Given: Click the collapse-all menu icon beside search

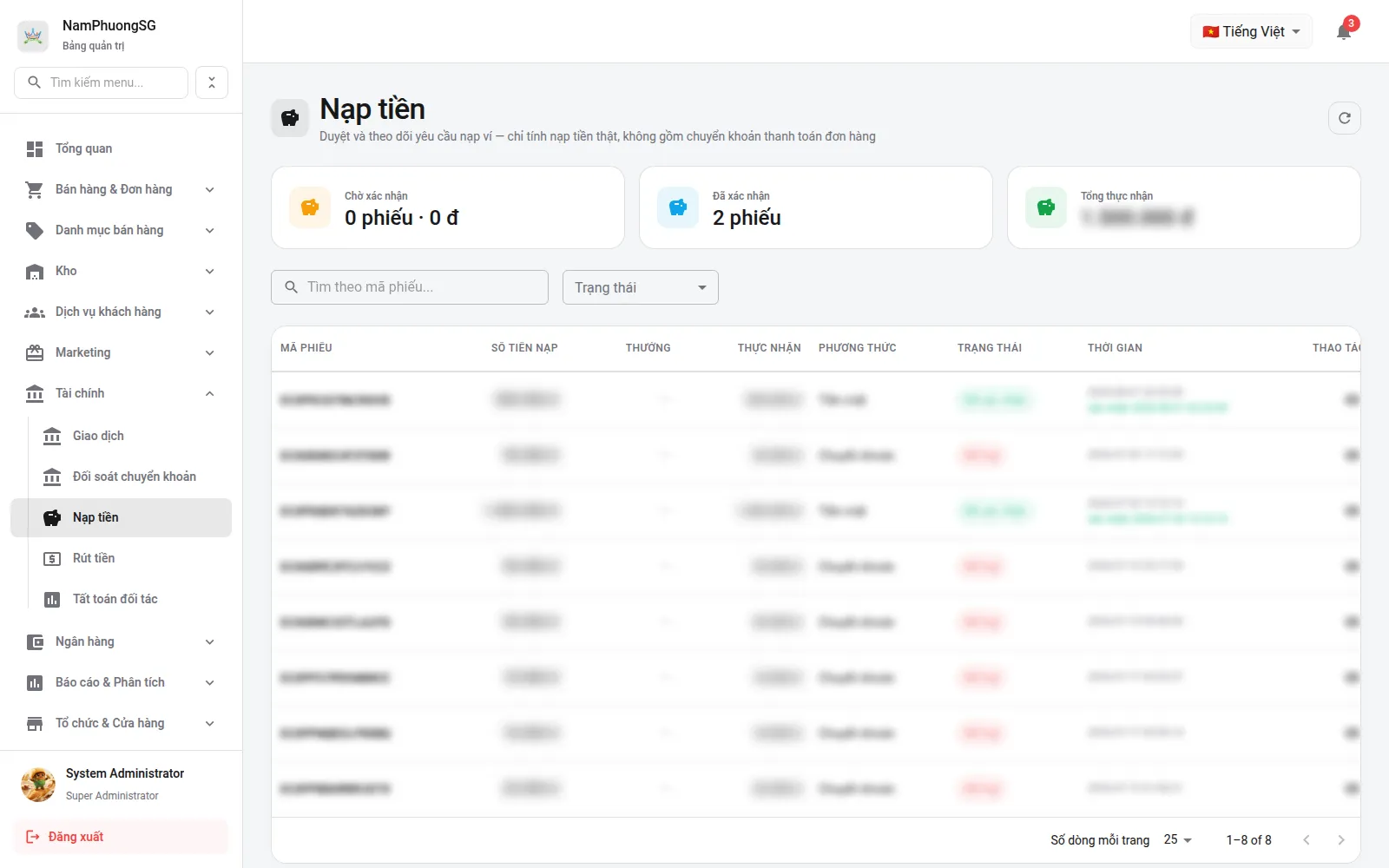Looking at the screenshot, I should [212, 82].
